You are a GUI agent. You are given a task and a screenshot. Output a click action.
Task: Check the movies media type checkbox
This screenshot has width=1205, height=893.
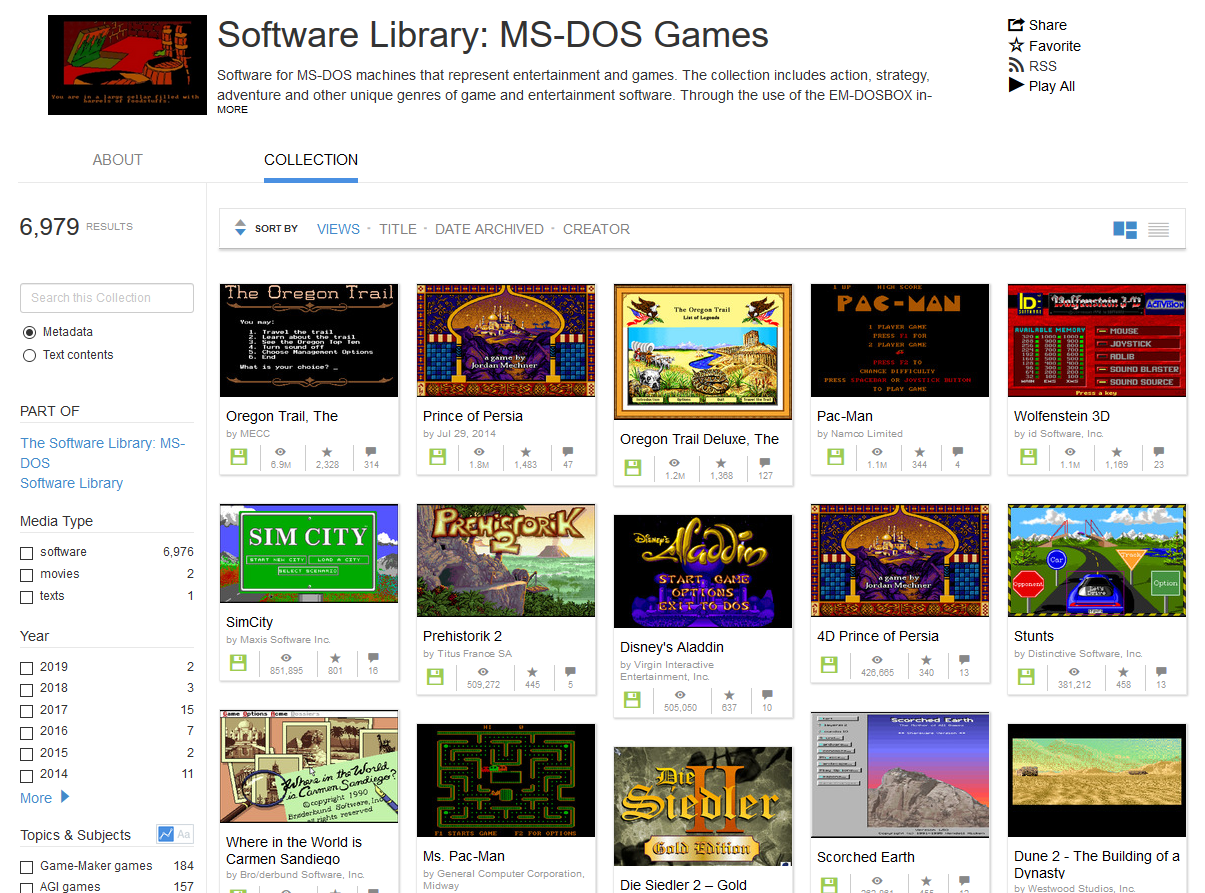(27, 575)
